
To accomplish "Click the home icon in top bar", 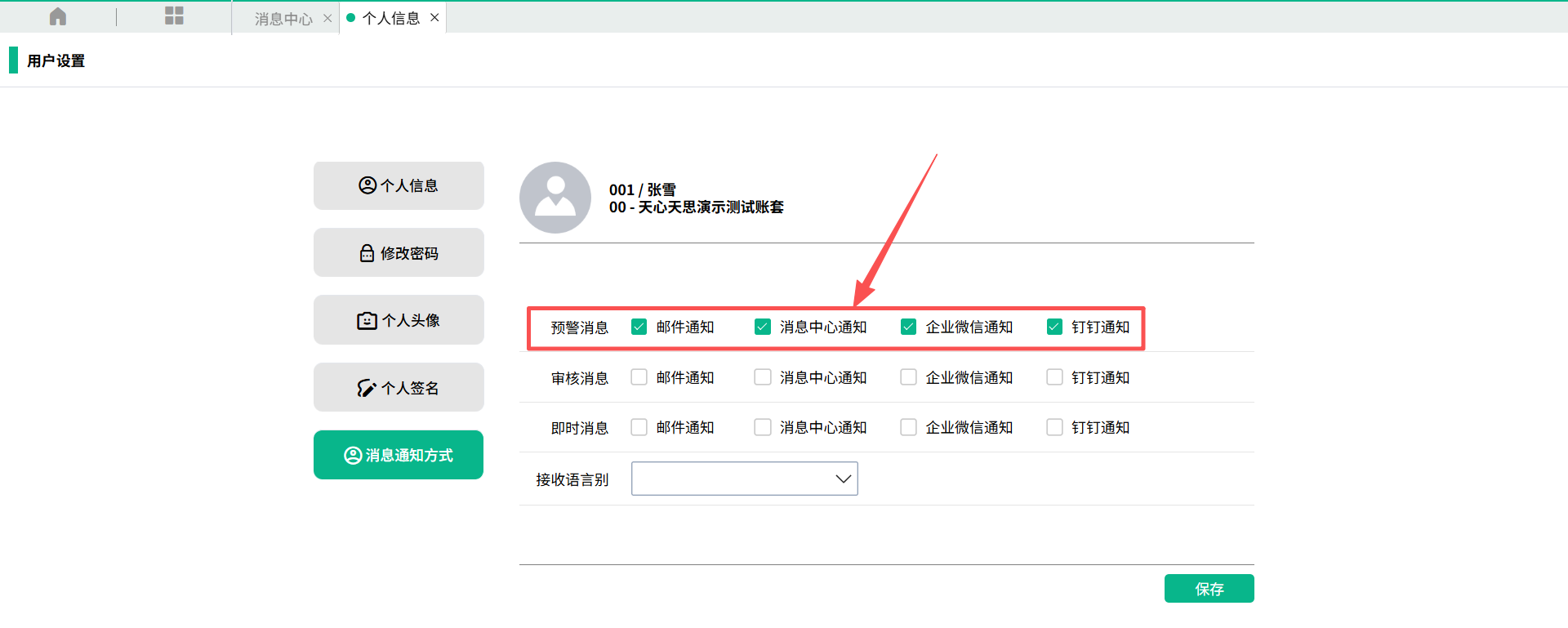I will point(58,16).
